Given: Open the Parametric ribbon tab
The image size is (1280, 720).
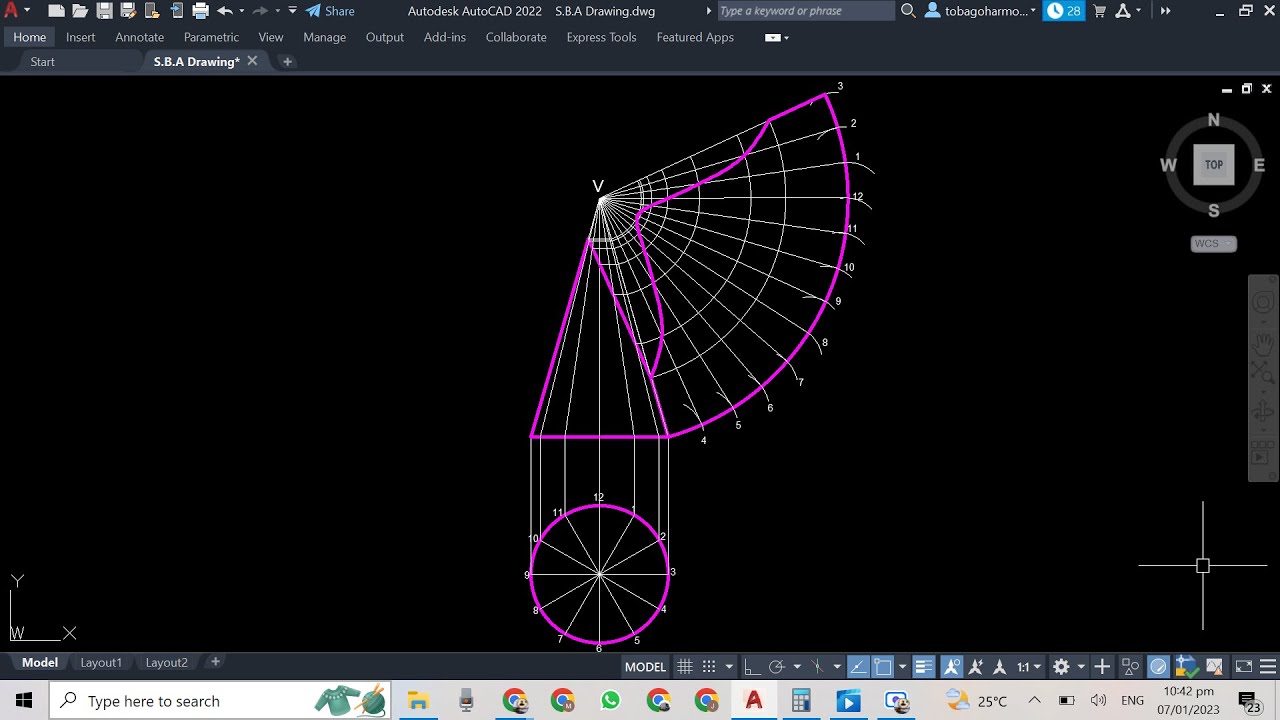Looking at the screenshot, I should 211,37.
